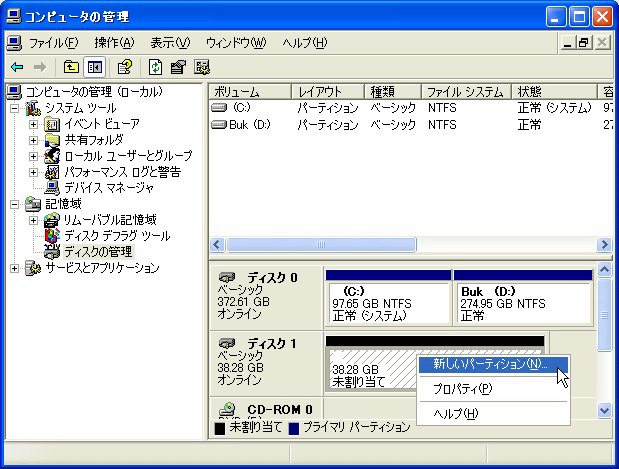Click the Back arrow toolbar icon

[x=17, y=67]
